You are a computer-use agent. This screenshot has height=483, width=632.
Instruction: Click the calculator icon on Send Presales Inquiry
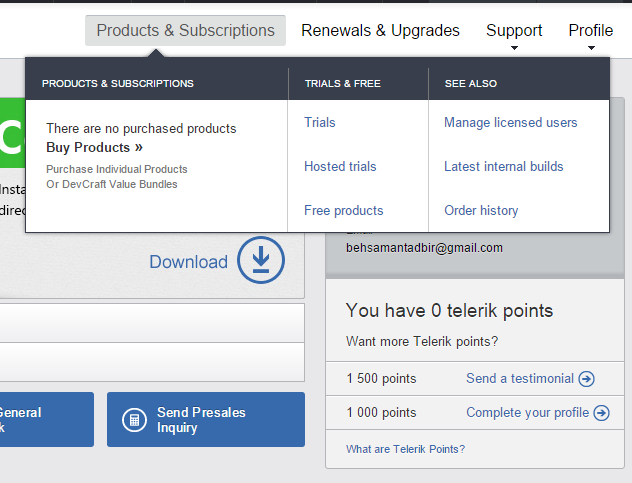(133, 420)
